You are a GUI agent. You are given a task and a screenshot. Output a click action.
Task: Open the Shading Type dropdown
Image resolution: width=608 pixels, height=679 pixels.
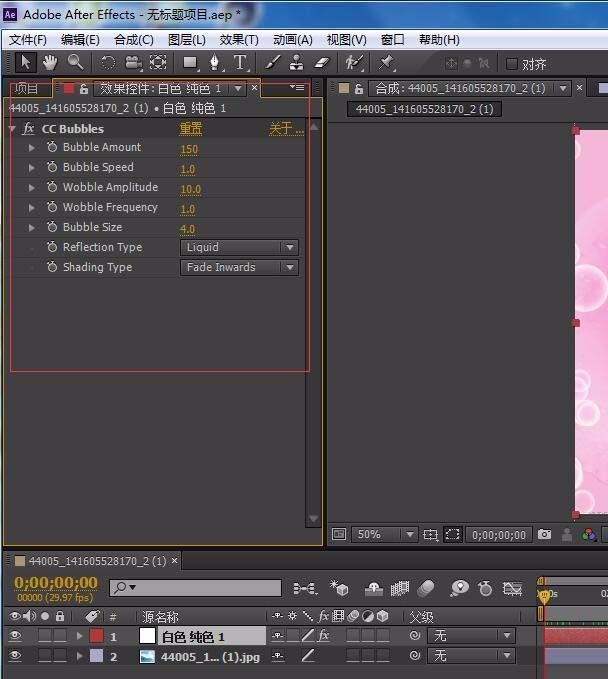tap(239, 267)
